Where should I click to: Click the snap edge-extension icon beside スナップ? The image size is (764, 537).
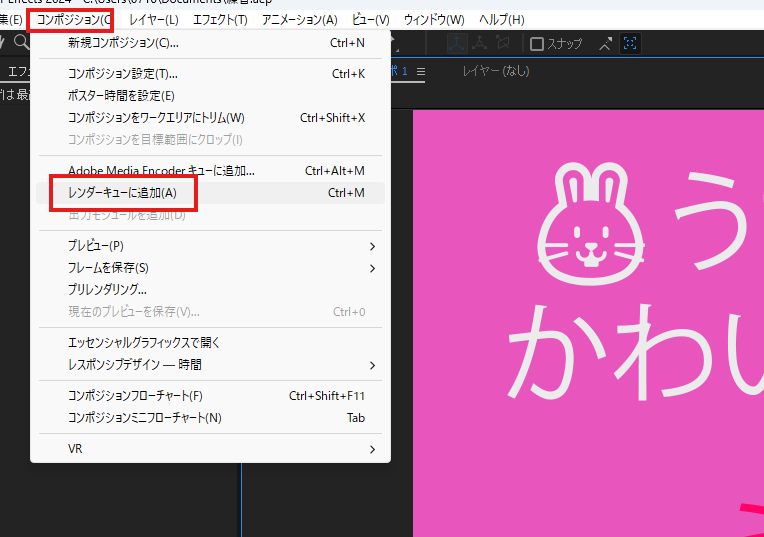tap(605, 43)
